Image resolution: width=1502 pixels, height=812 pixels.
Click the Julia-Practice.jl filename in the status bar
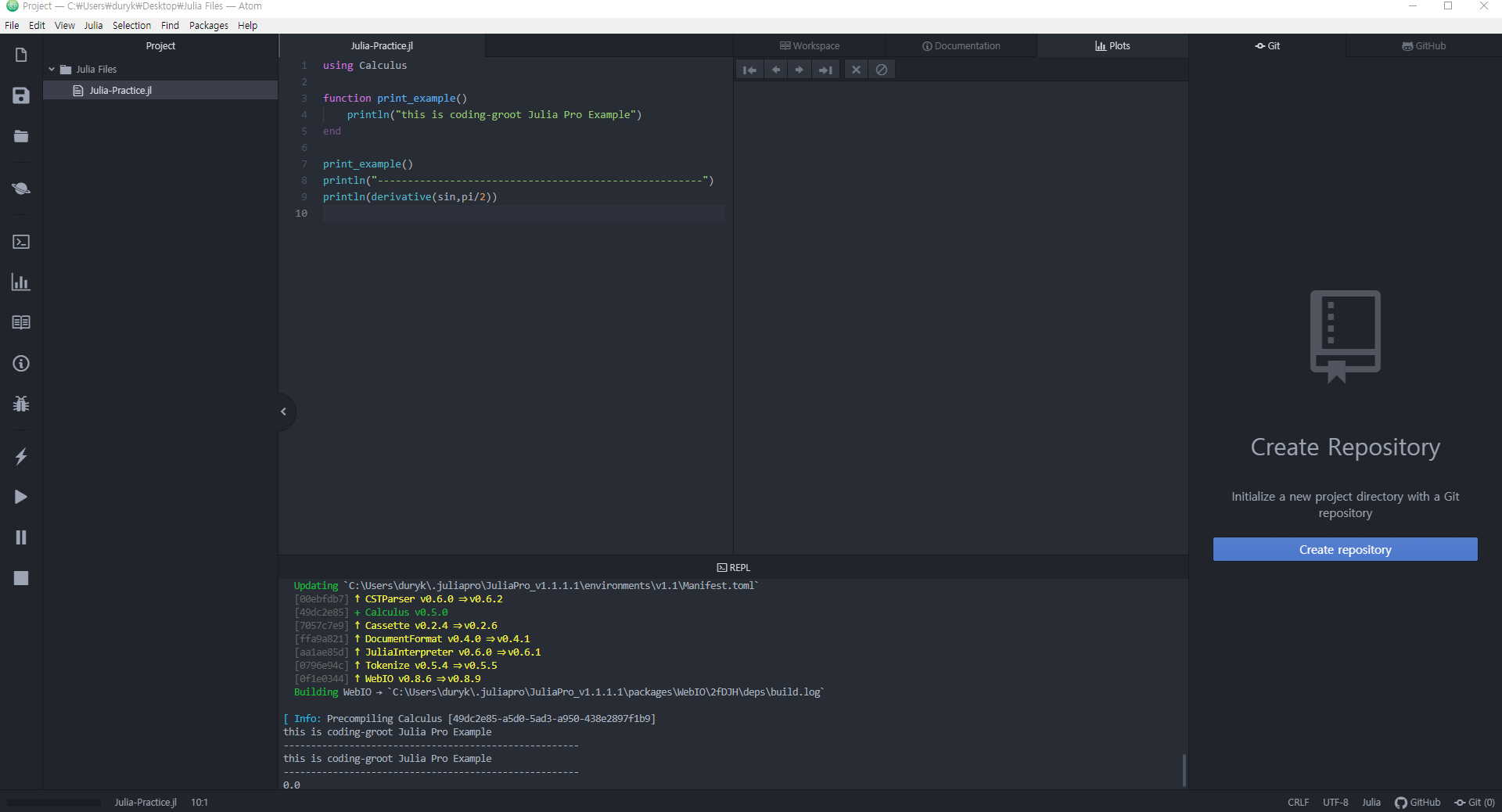point(146,803)
